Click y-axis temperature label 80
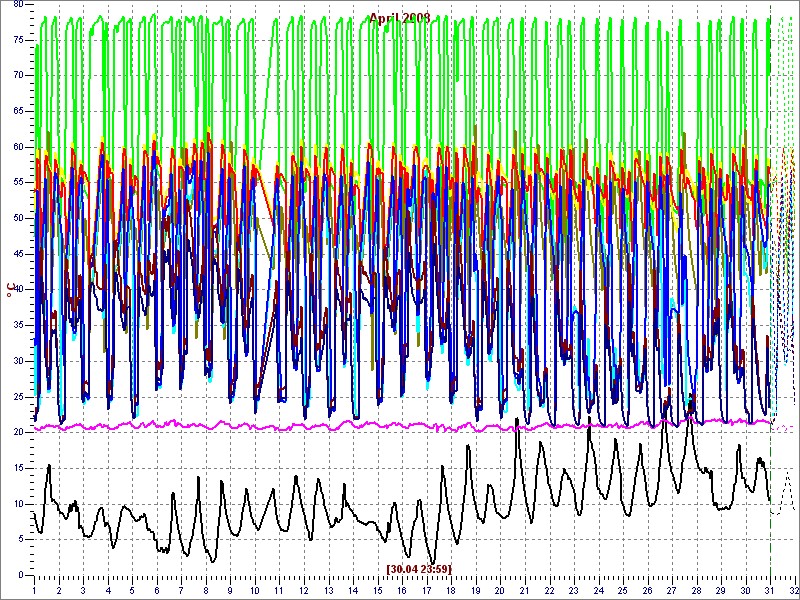800x600 pixels. (x=18, y=4)
